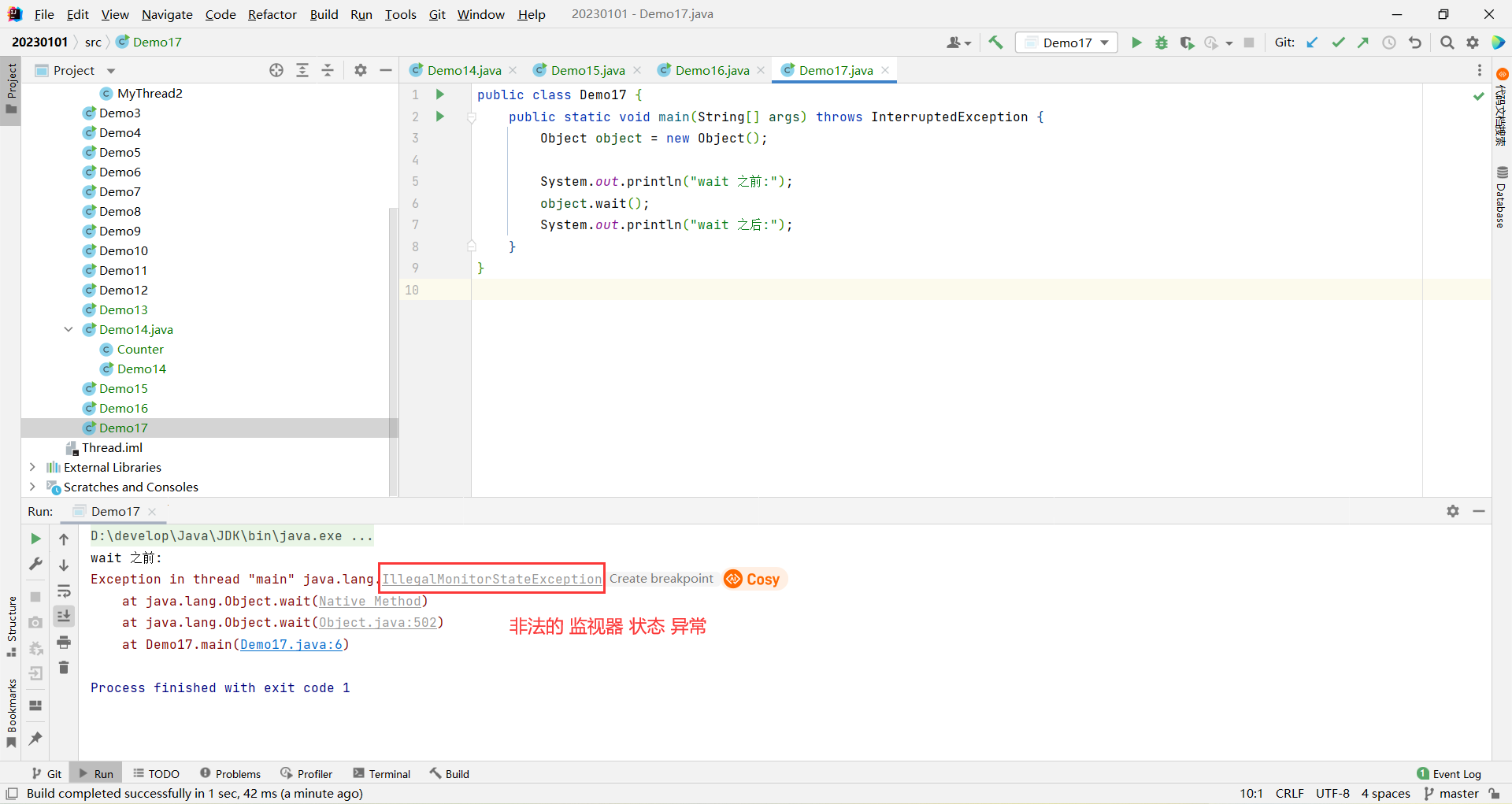Open Project panel options gear
Screen dimensions: 1512x804
[x=361, y=71]
